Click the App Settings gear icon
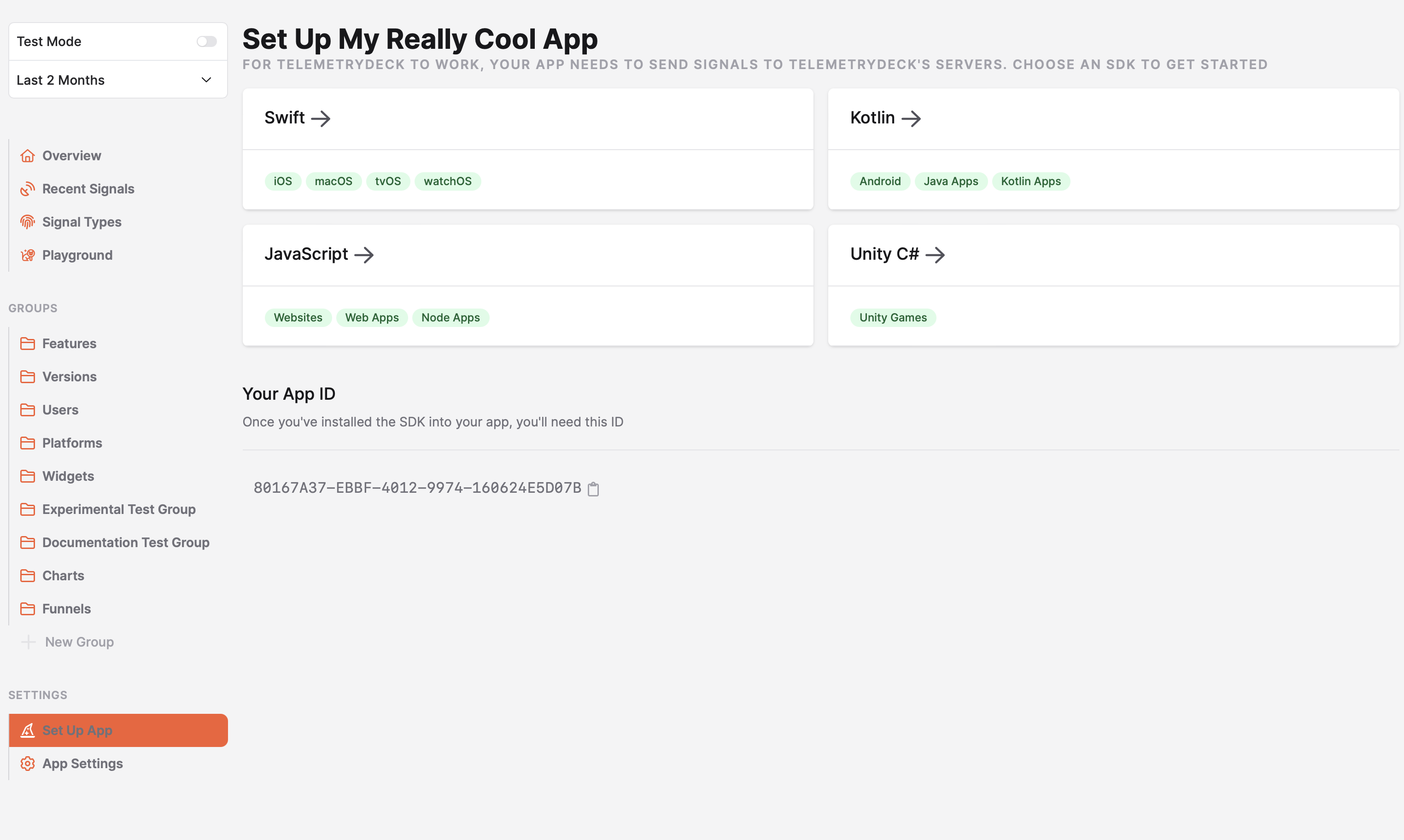This screenshot has width=1404, height=840. pyautogui.click(x=27, y=764)
